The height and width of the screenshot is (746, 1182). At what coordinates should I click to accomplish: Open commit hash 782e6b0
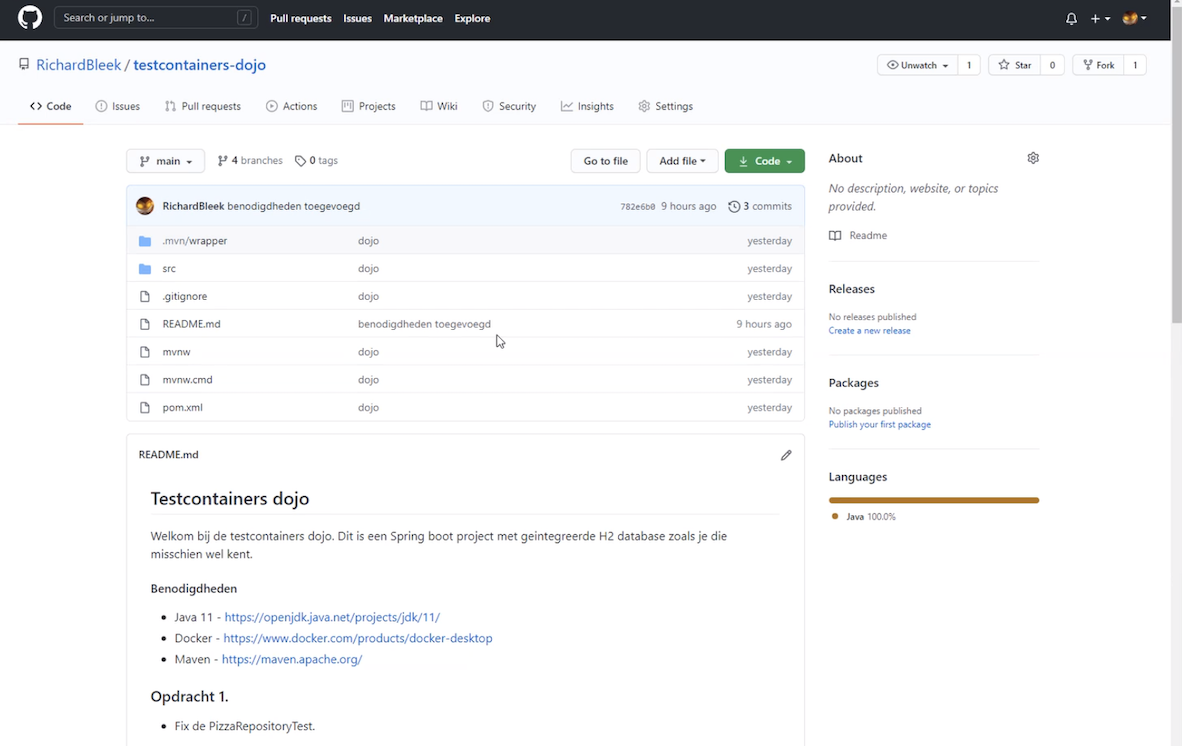click(x=638, y=206)
